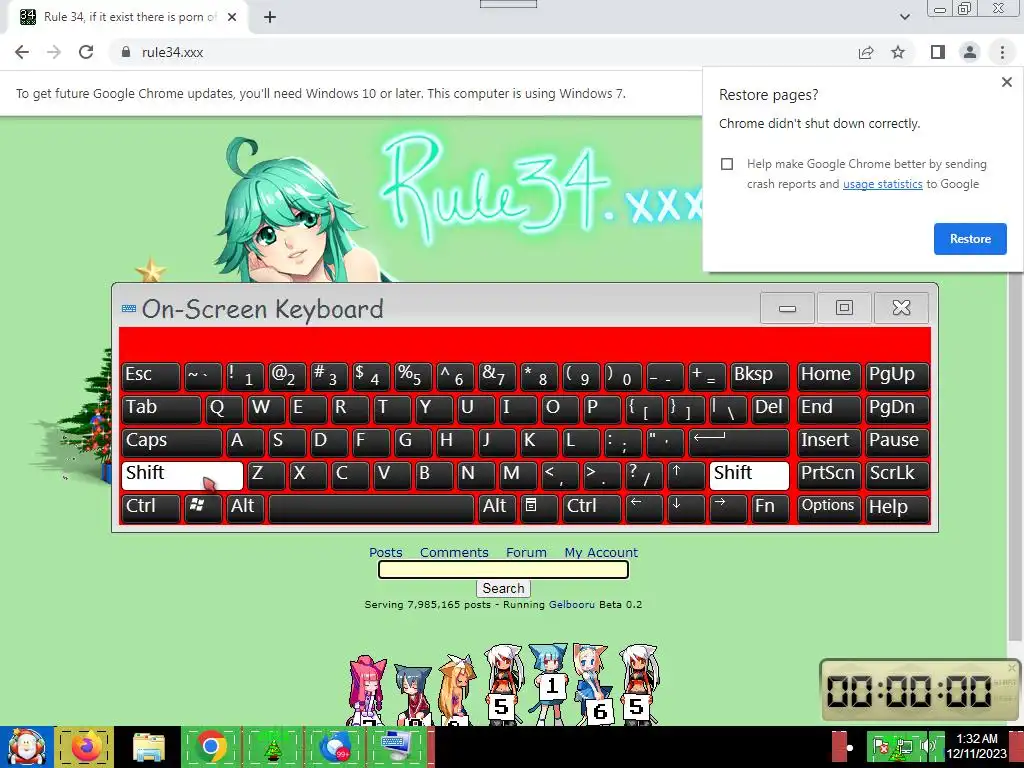Open the Forum link
The width and height of the screenshot is (1024, 768).
pos(526,552)
